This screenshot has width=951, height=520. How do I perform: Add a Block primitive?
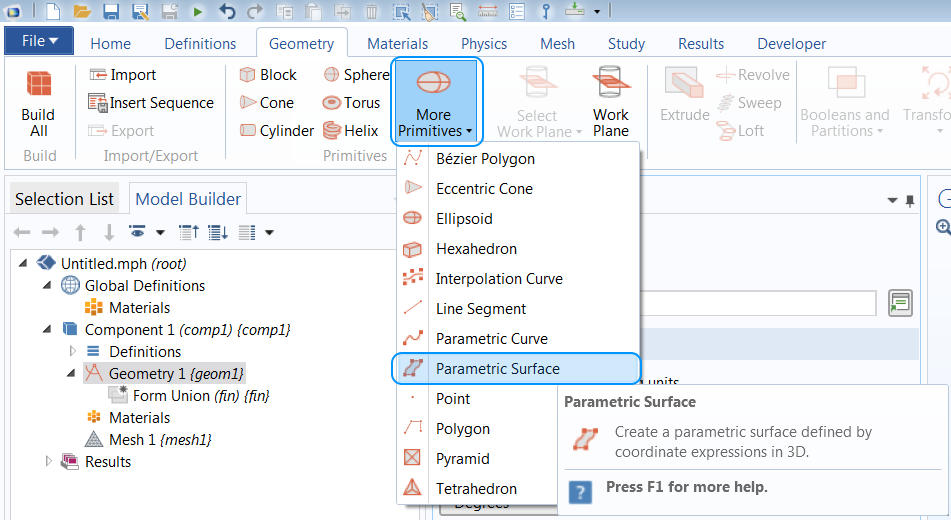(x=268, y=75)
